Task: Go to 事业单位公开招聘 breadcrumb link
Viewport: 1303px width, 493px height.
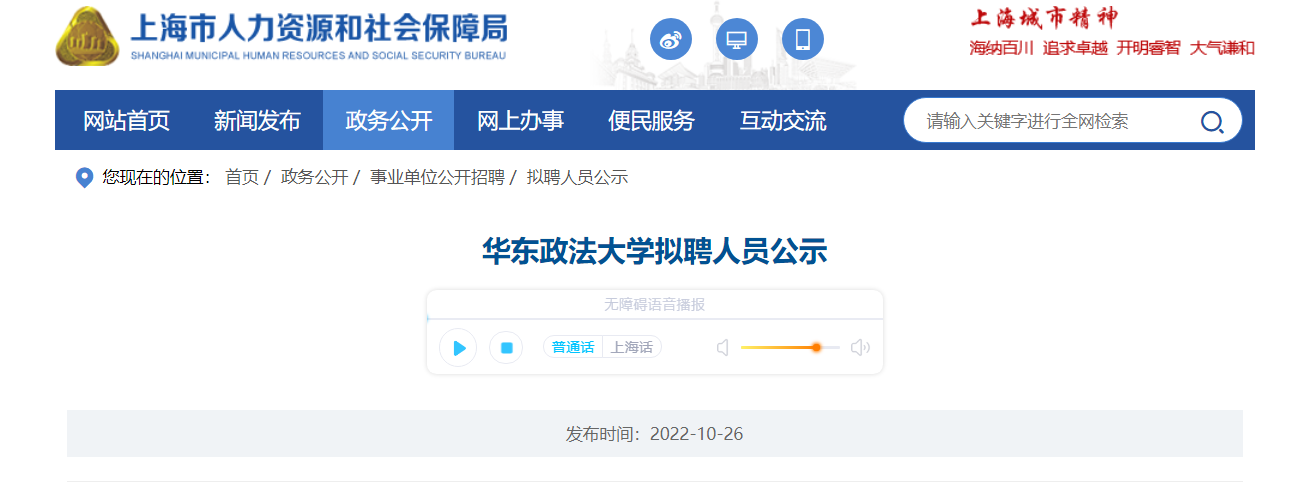Action: [437, 178]
